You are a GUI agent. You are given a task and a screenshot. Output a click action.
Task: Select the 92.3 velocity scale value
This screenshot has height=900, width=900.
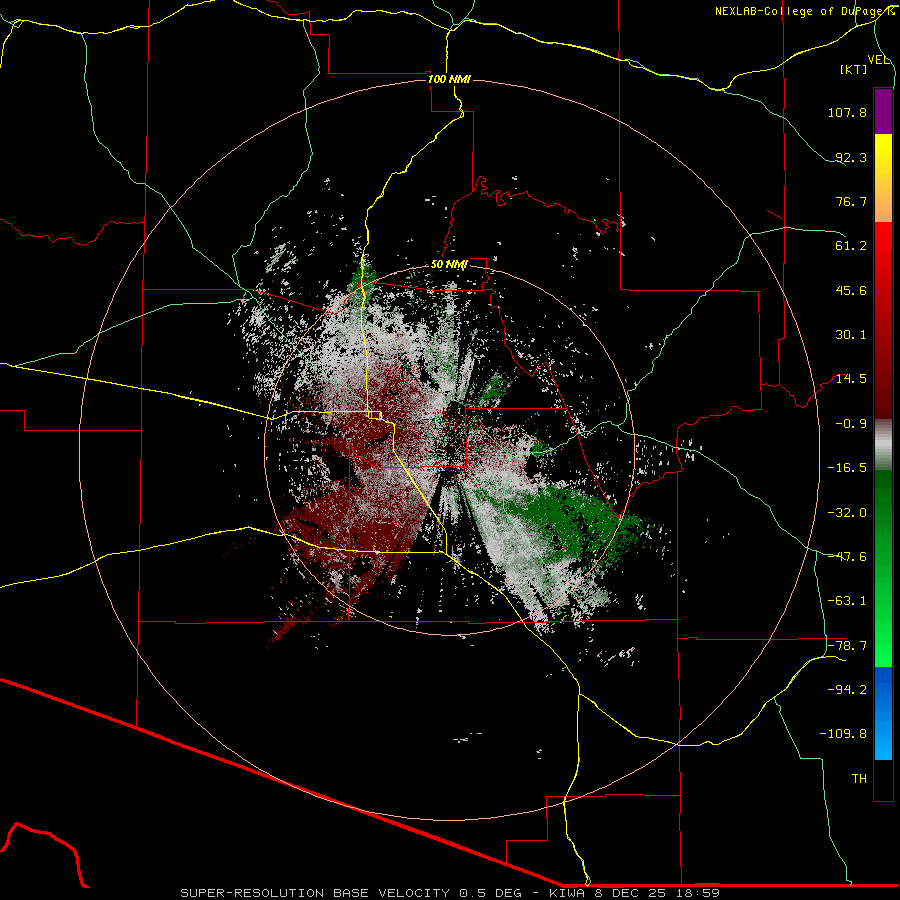pyautogui.click(x=851, y=157)
